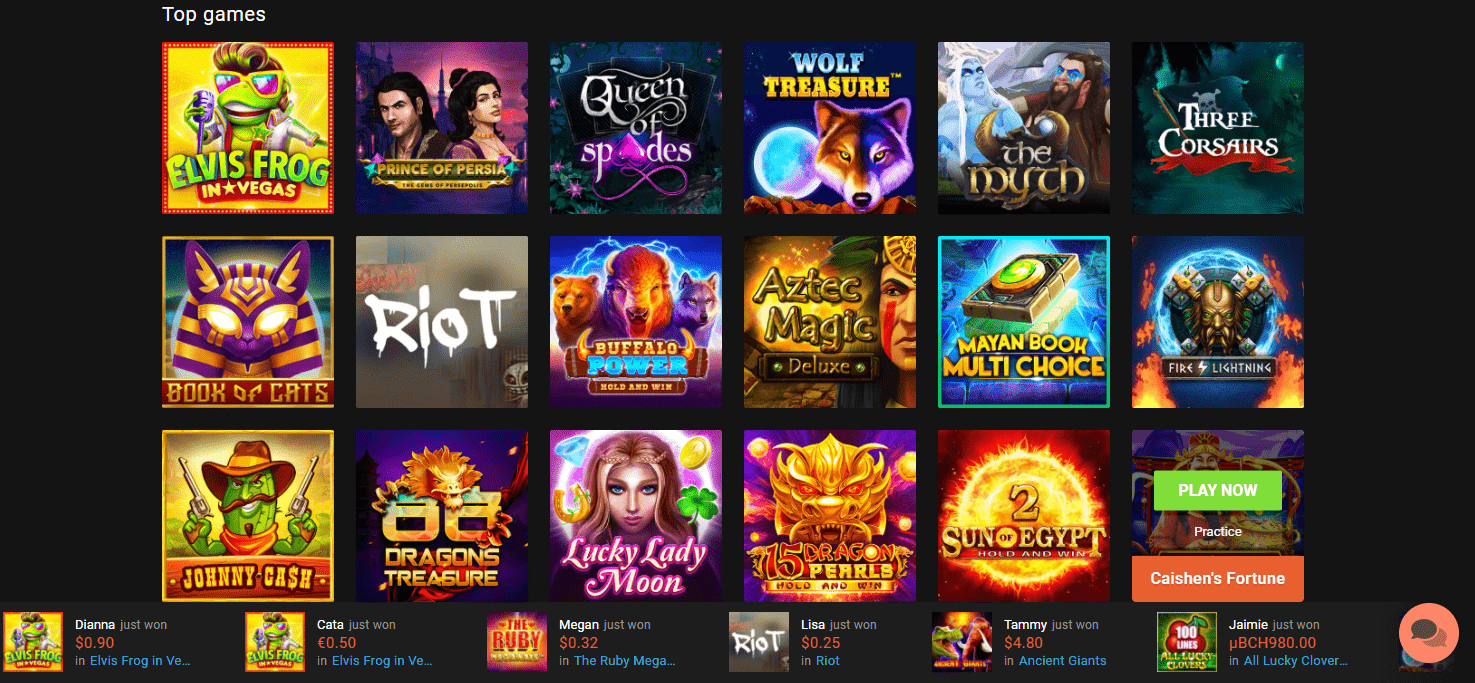Select Mayan Book Multi Choice tile

[x=1024, y=322]
